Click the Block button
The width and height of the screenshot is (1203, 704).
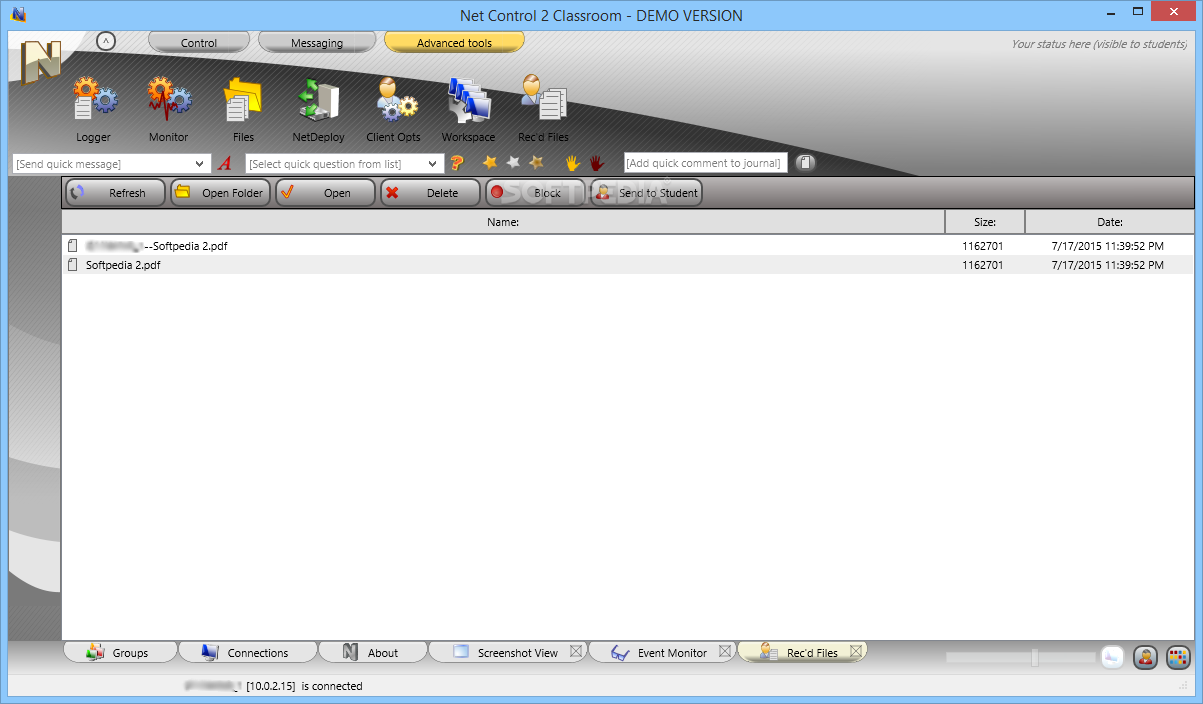pyautogui.click(x=535, y=193)
